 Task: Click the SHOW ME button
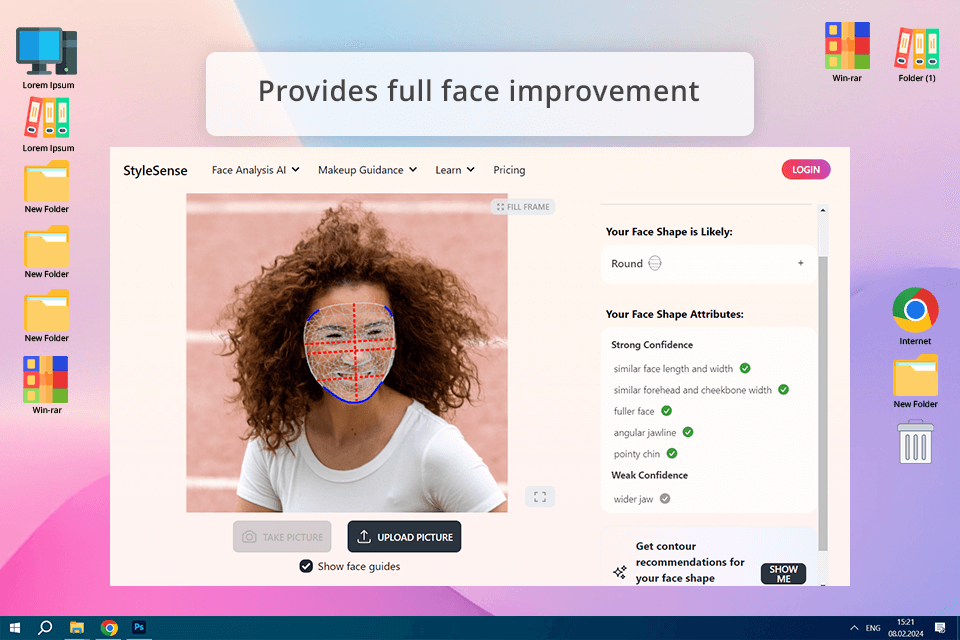click(783, 574)
